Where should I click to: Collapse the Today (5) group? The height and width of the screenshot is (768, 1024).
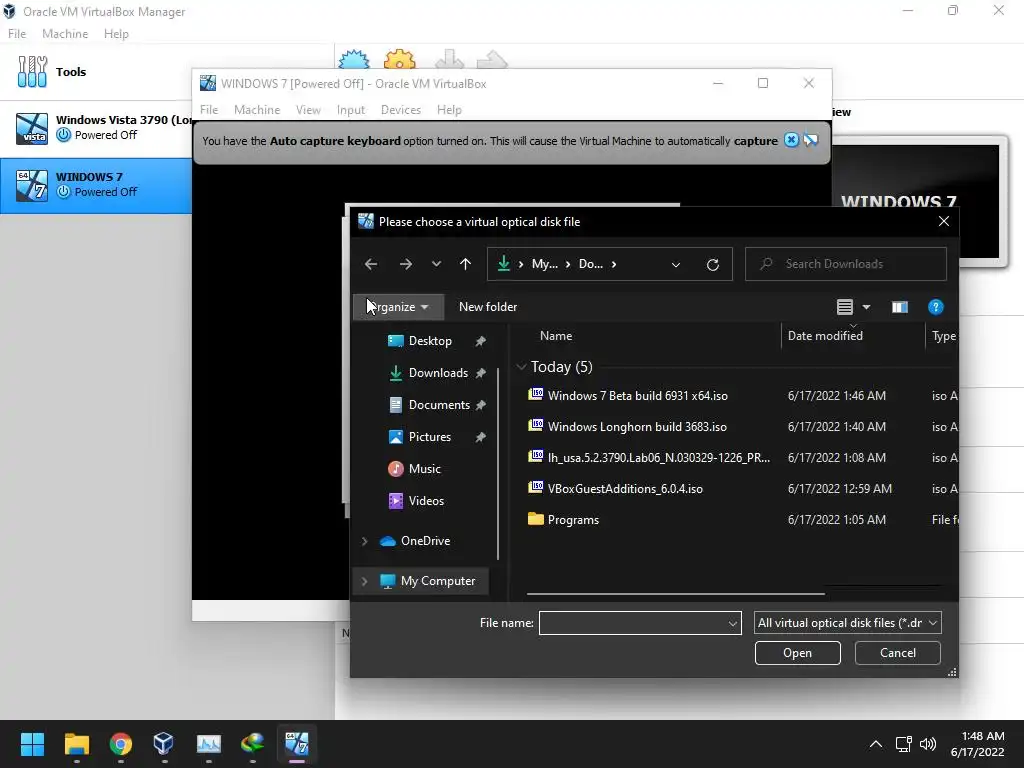521,367
